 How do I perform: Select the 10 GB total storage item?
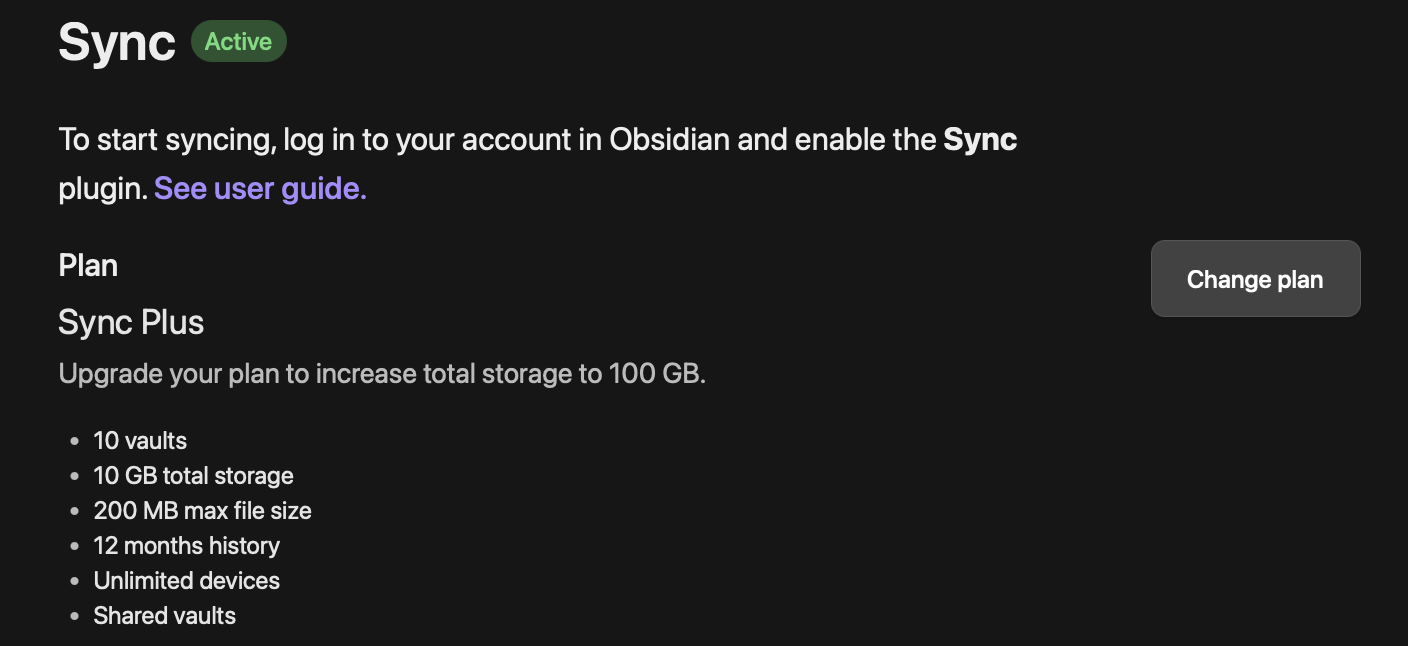coord(193,476)
